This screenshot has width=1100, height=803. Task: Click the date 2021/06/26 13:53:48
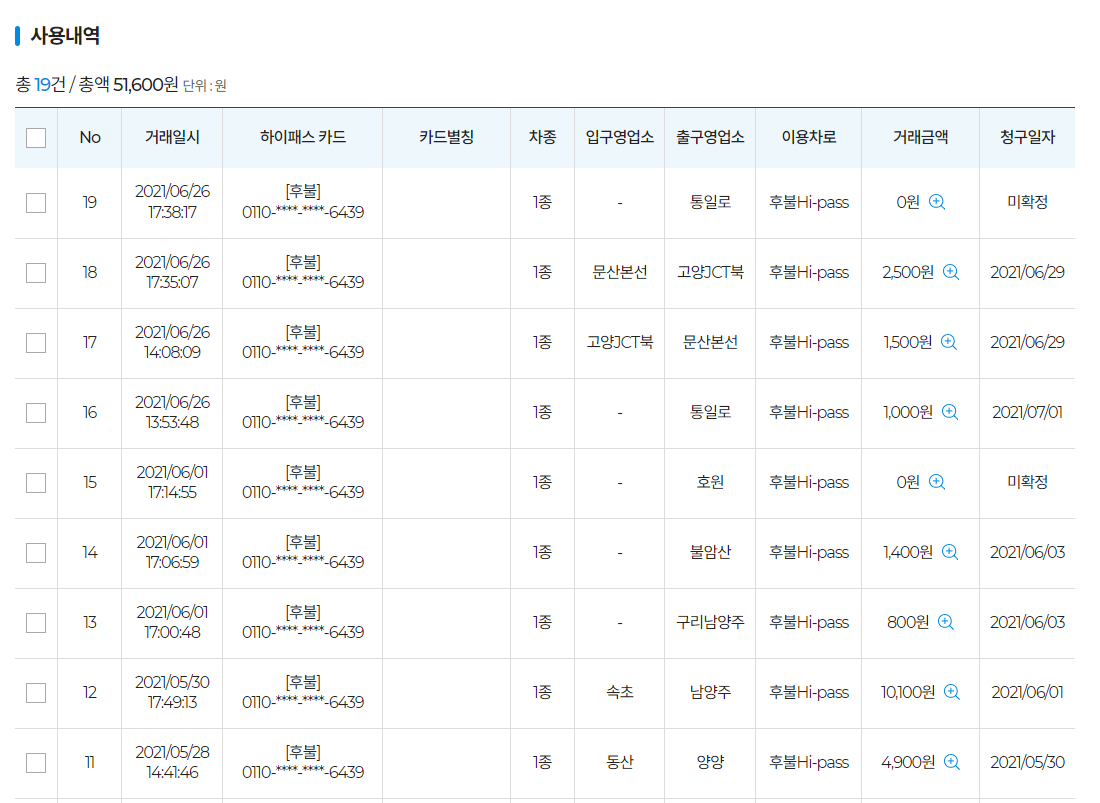[x=172, y=412]
